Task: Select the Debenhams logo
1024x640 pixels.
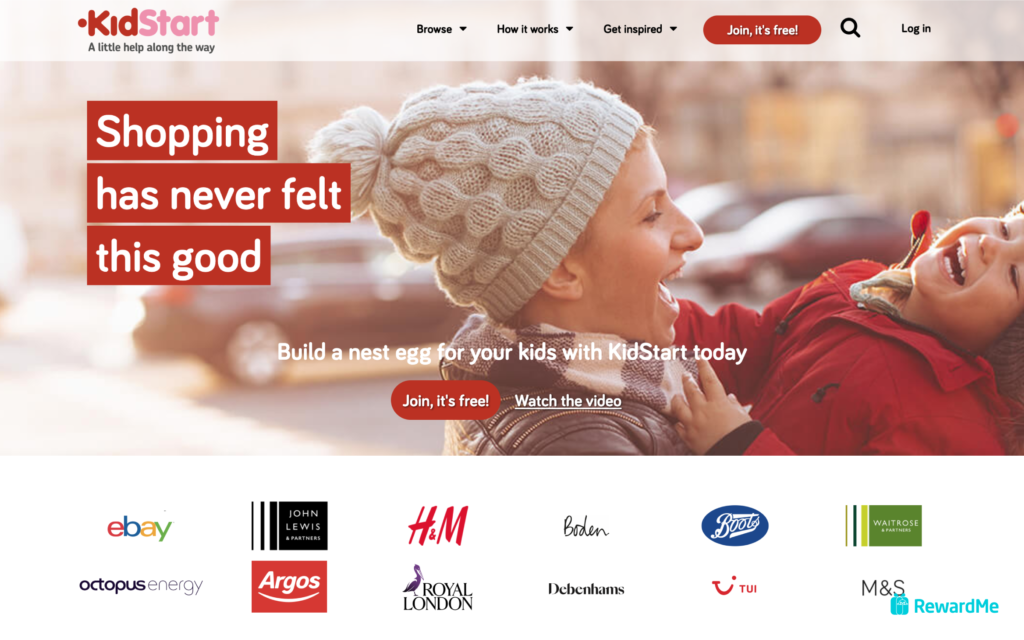Action: tap(586, 589)
